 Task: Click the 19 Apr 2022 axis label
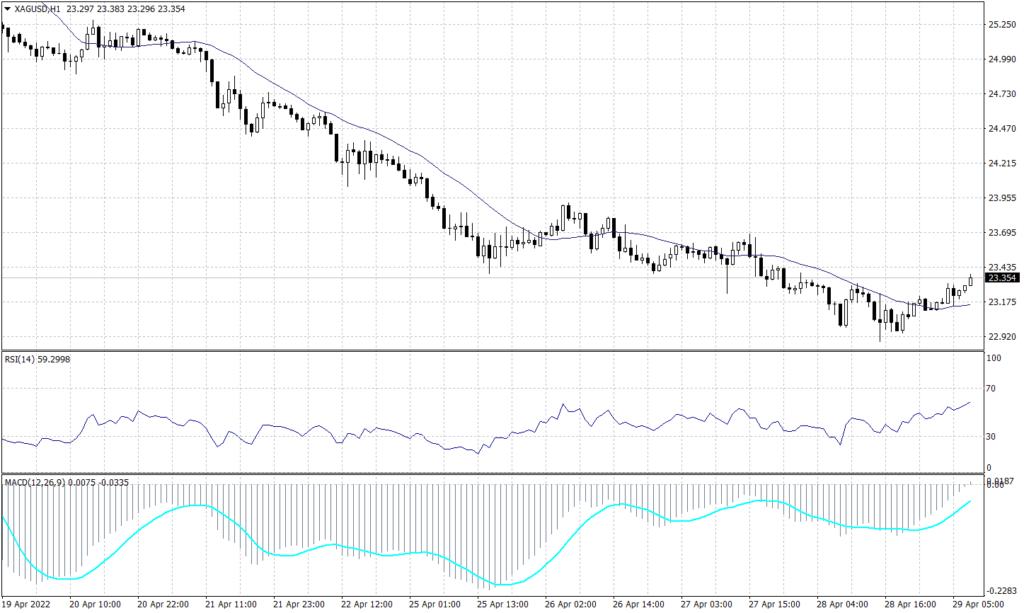tap(29, 605)
